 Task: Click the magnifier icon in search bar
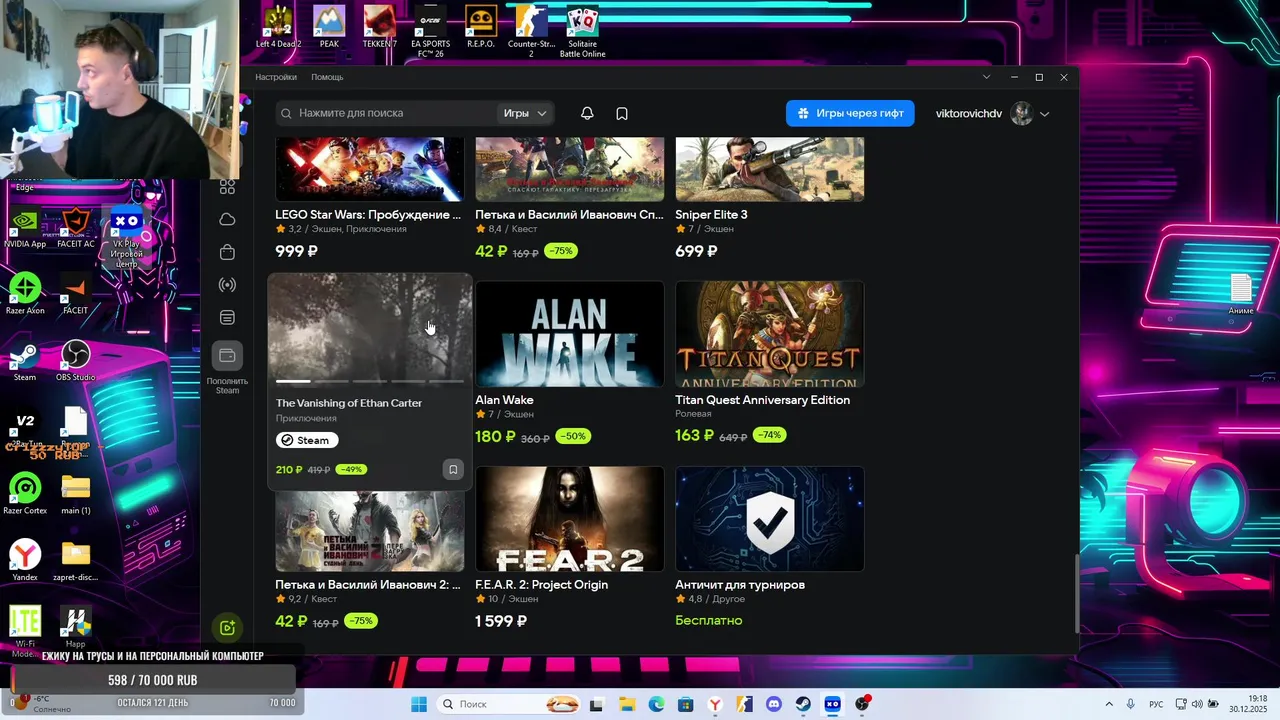click(x=286, y=113)
